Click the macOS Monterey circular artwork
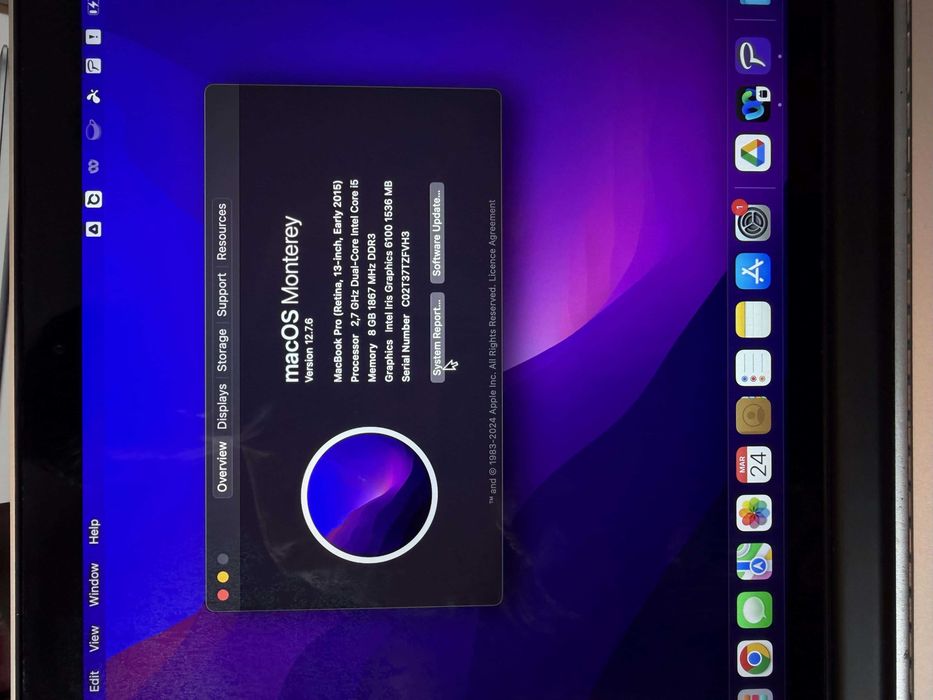The height and width of the screenshot is (700, 933). [370, 495]
